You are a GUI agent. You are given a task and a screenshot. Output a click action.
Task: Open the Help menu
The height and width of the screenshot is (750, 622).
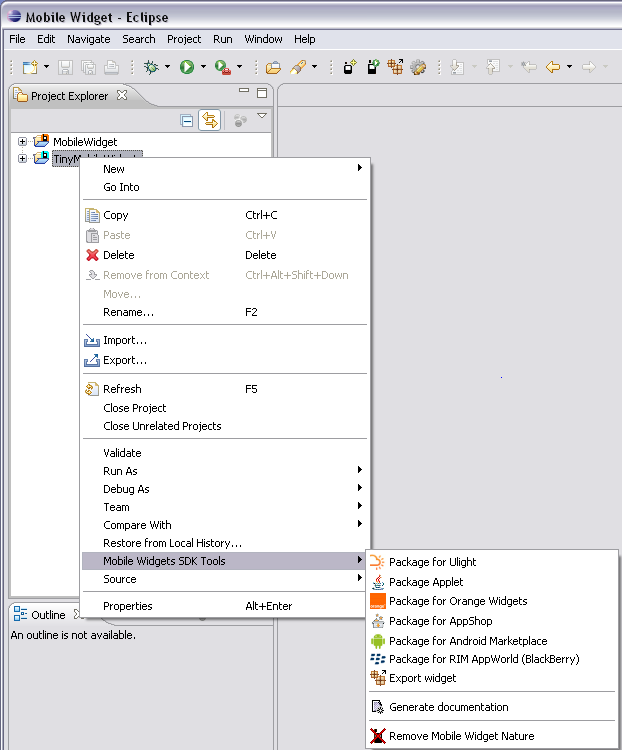[304, 39]
